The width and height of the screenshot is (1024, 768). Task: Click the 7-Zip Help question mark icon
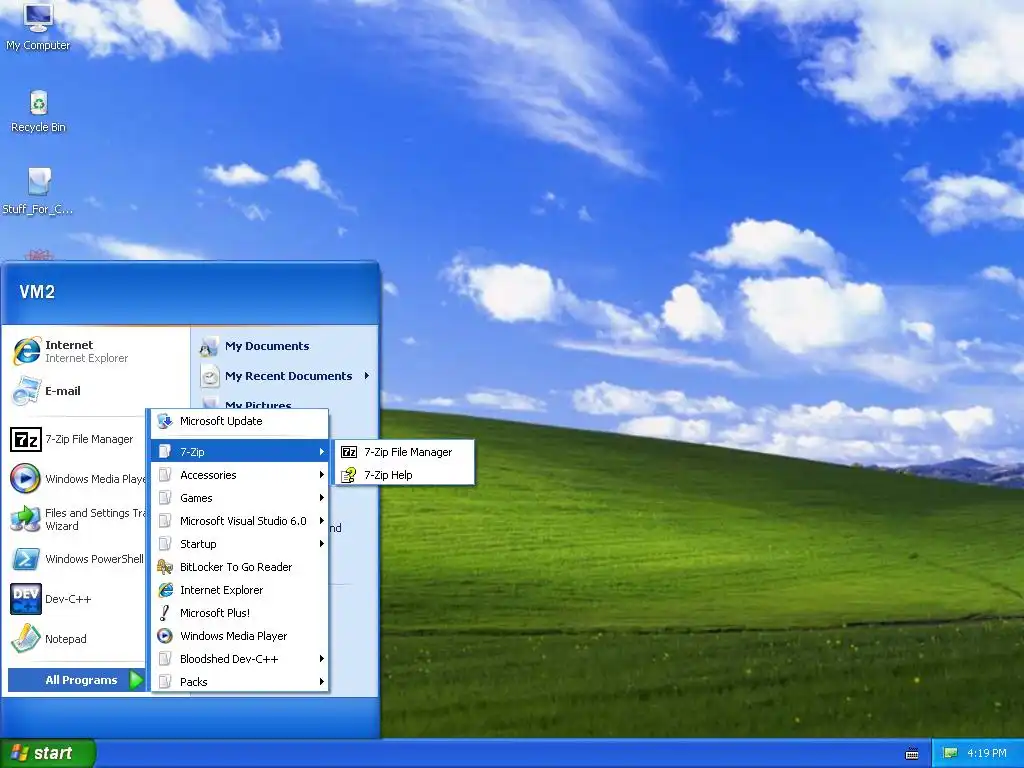[x=349, y=475]
